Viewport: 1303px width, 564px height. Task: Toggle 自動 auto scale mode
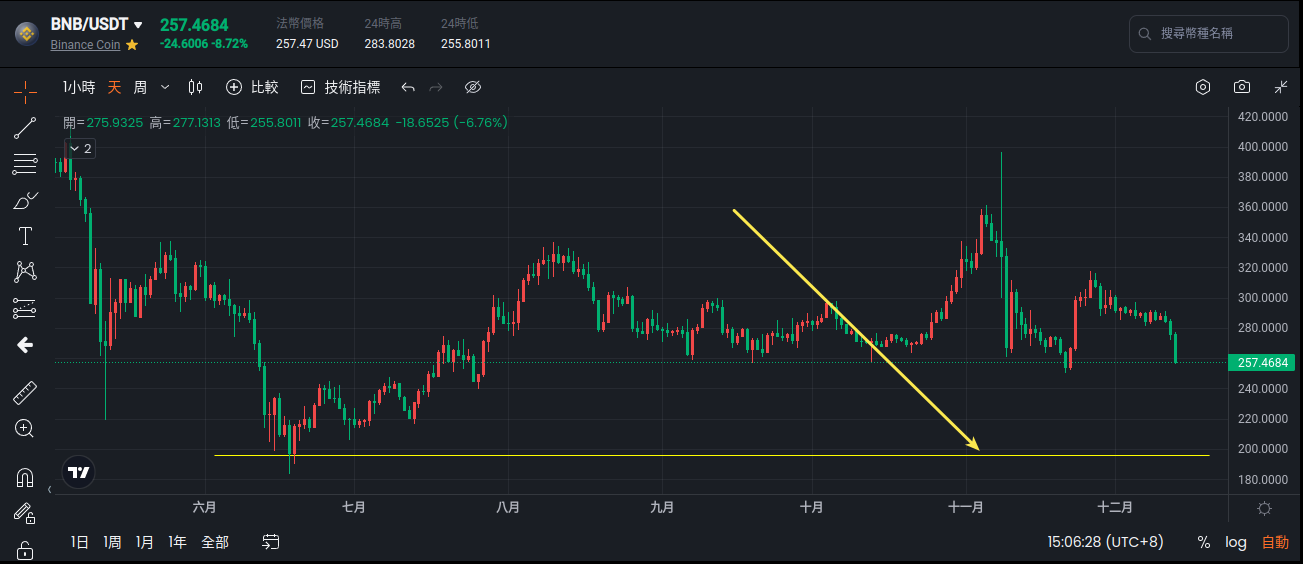click(1275, 542)
